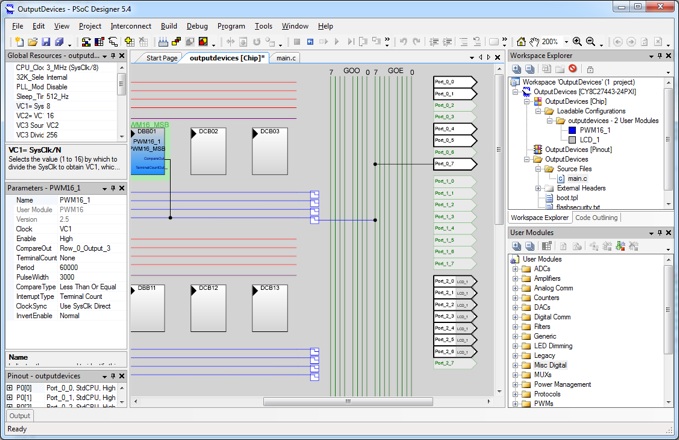This screenshot has width=679, height=440.
Task: Click the red prohibited icon in Workspace Explorer
Action: [x=572, y=68]
